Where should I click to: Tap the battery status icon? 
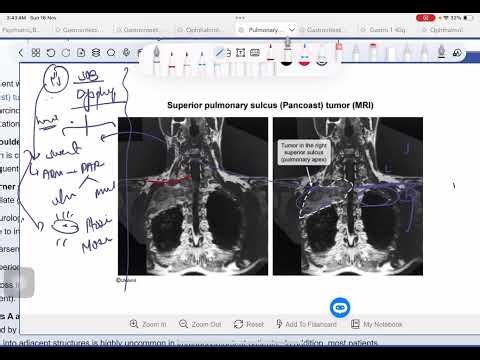click(468, 18)
